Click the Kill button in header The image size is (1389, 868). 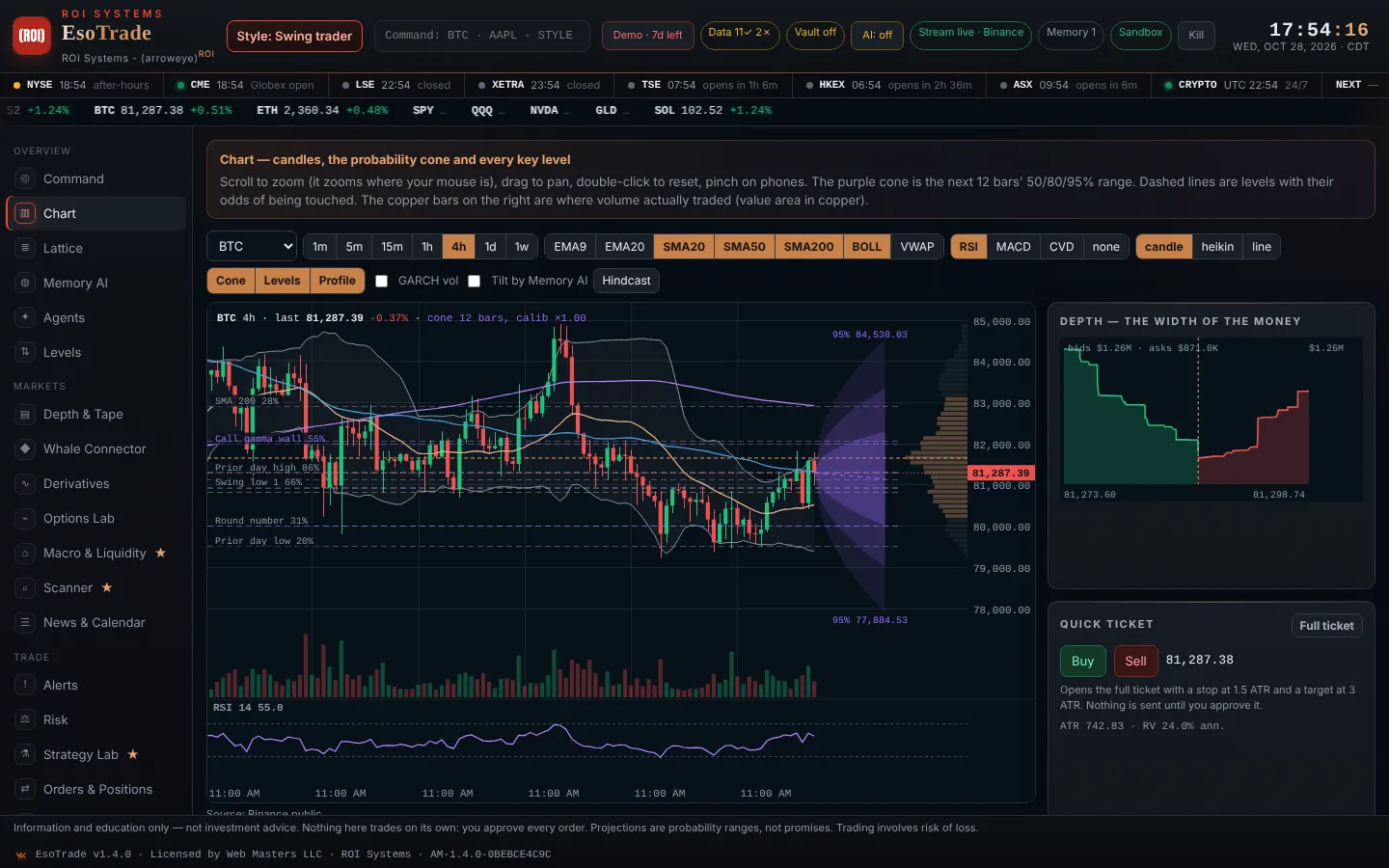[x=1196, y=36]
